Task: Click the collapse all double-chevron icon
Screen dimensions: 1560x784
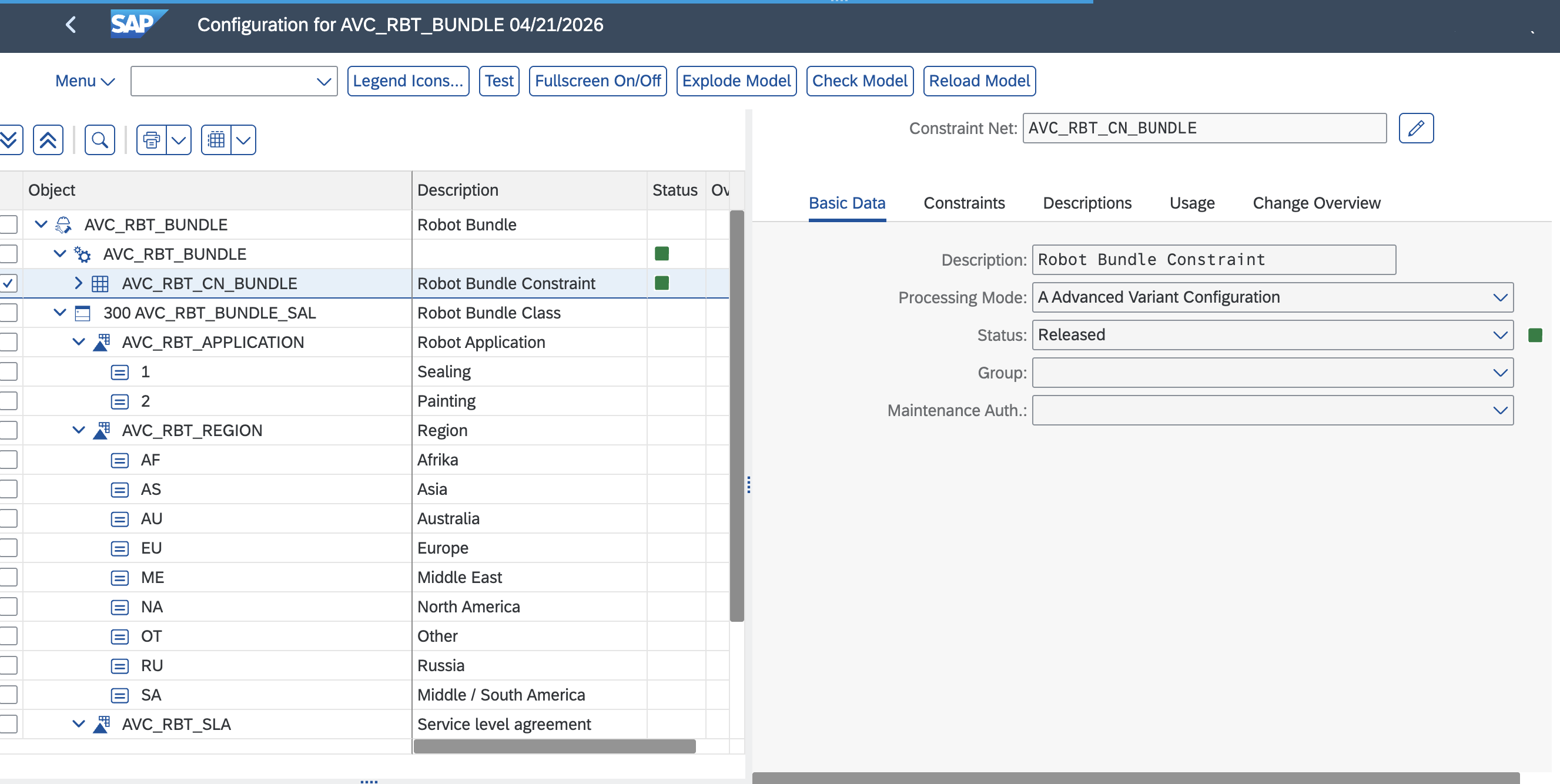Action: [x=48, y=140]
